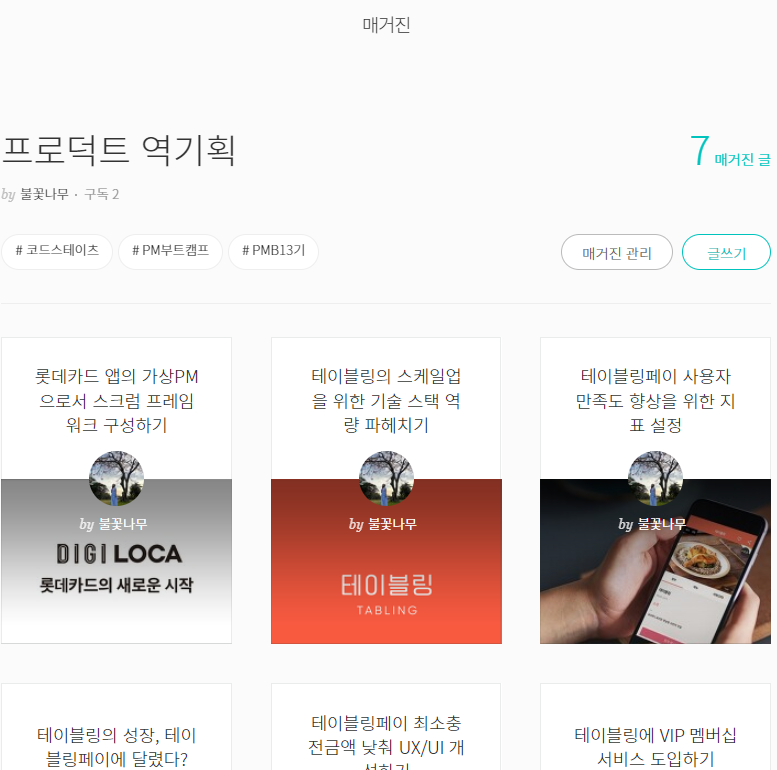Viewport: 777px width, 770px height.
Task: Click author name 불꽃나무 under magazine title
Action: 44,194
